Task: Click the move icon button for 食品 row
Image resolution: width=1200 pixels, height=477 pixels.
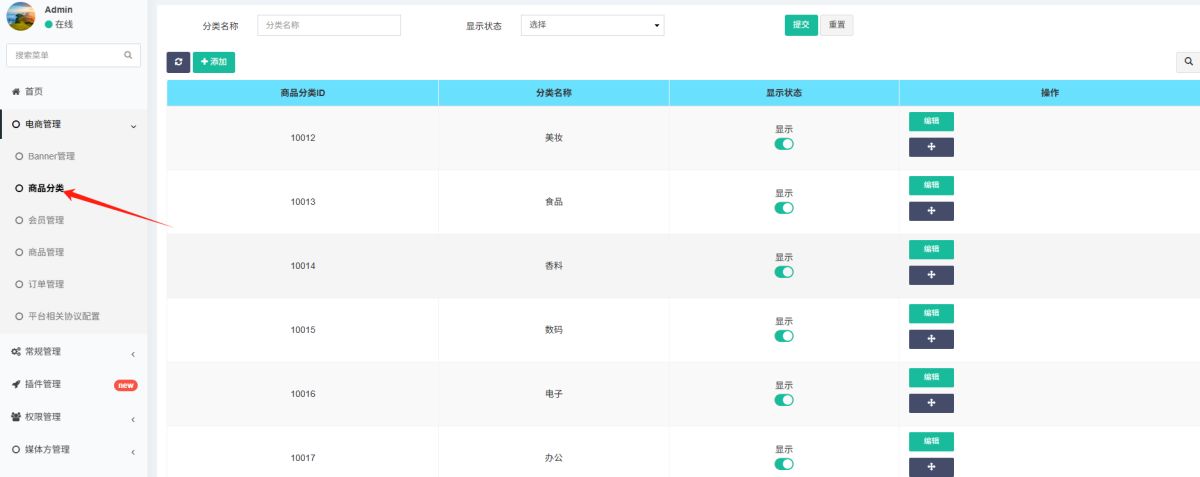Action: (931, 211)
